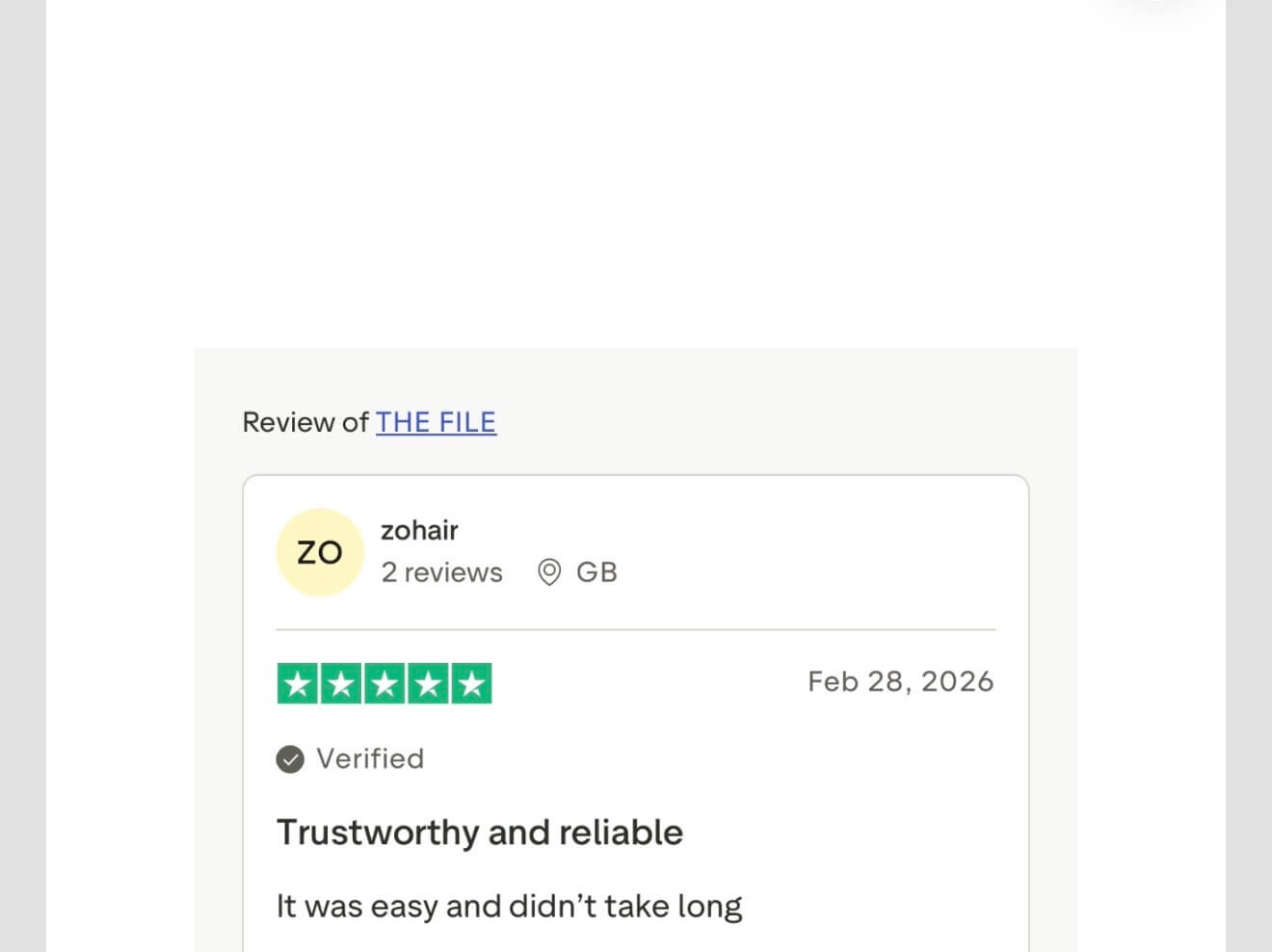Screen dimensions: 1272x952
Task: Click the "Trustworthy and reliable" review title
Action: click(x=480, y=833)
